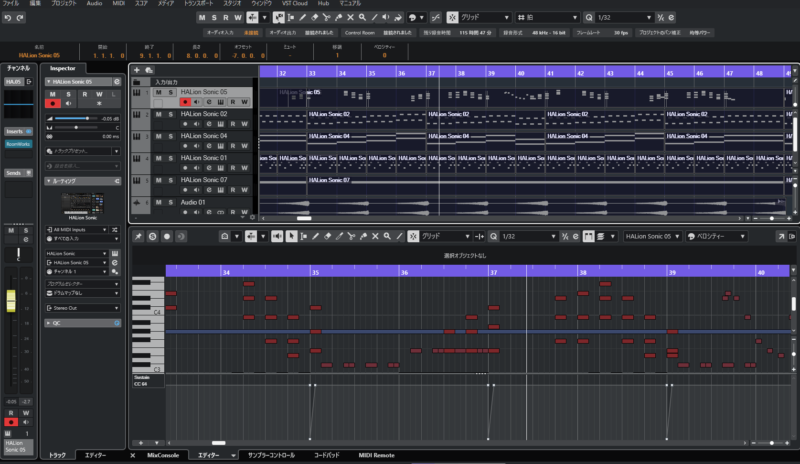Mute the HALion Sonic 02 track
This screenshot has width=800, height=464.
tap(157, 115)
